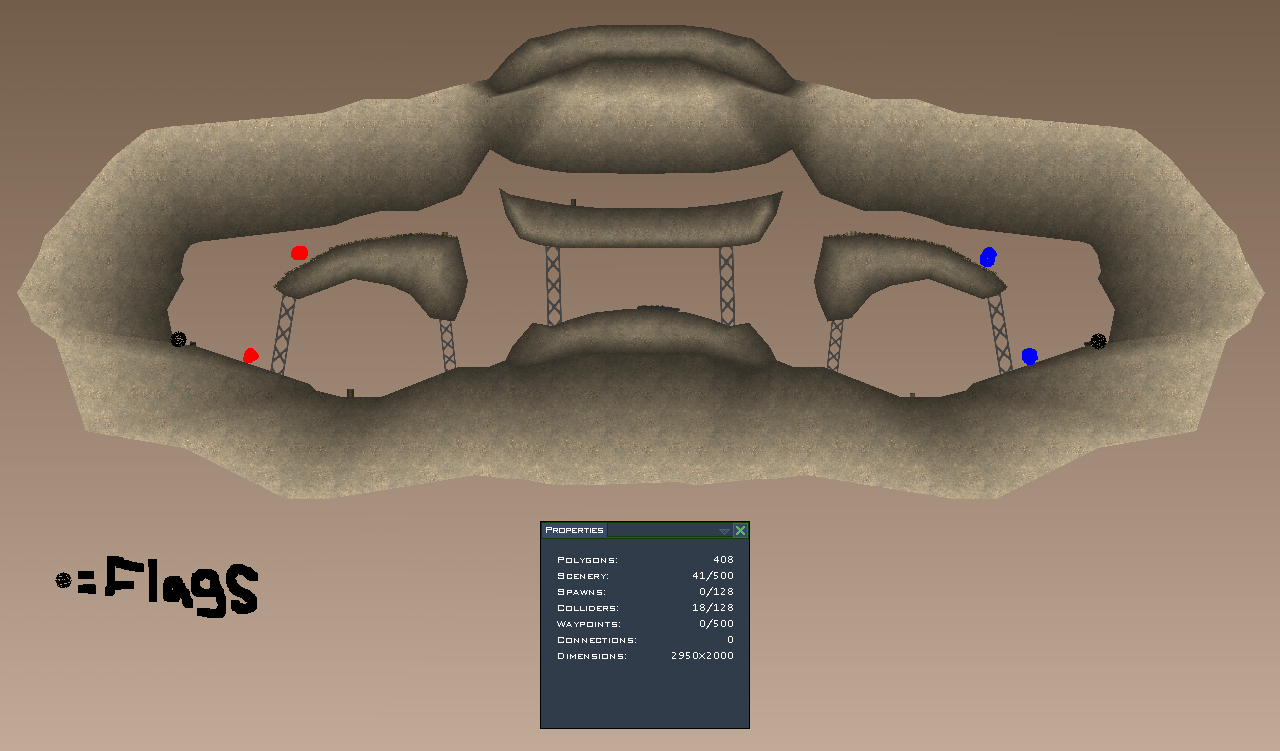Click the Properties panel title tab
Screen dimensions: 1280x751
[574, 530]
